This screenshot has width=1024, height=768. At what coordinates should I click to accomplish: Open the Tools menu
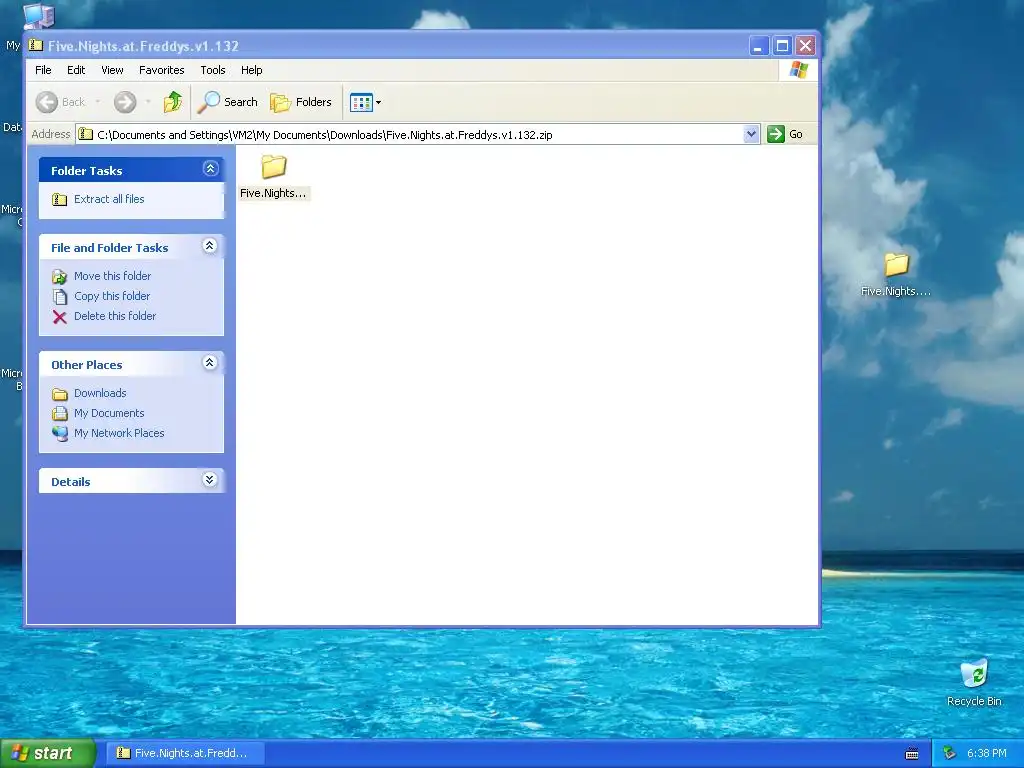[x=213, y=70]
